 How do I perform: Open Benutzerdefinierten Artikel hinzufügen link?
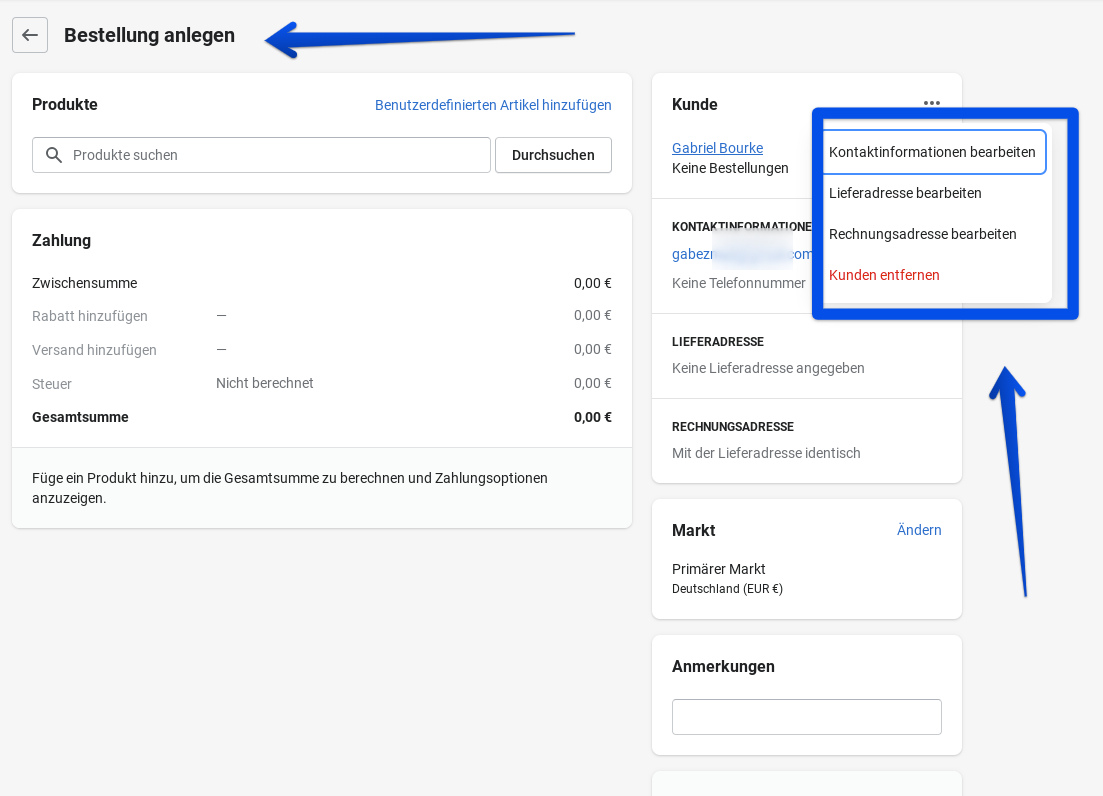tap(493, 105)
